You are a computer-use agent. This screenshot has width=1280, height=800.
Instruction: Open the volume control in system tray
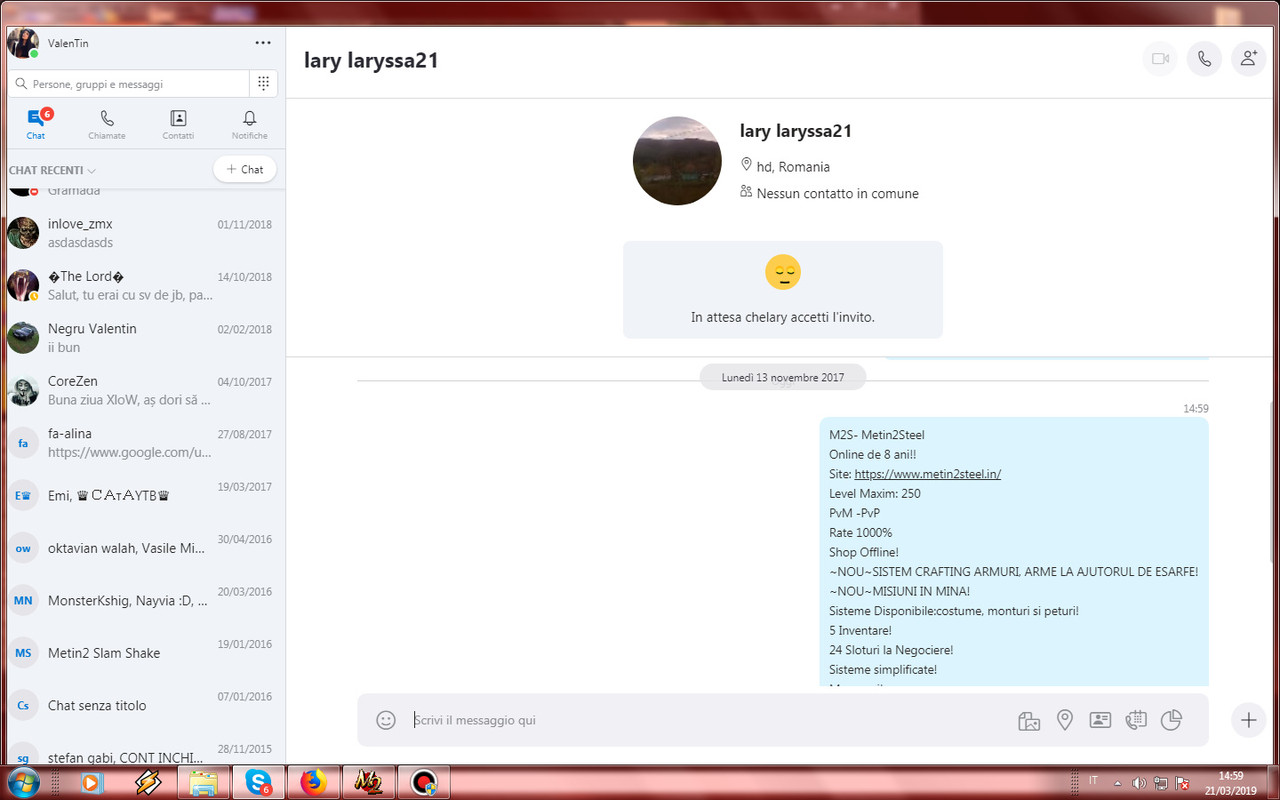[1139, 782]
